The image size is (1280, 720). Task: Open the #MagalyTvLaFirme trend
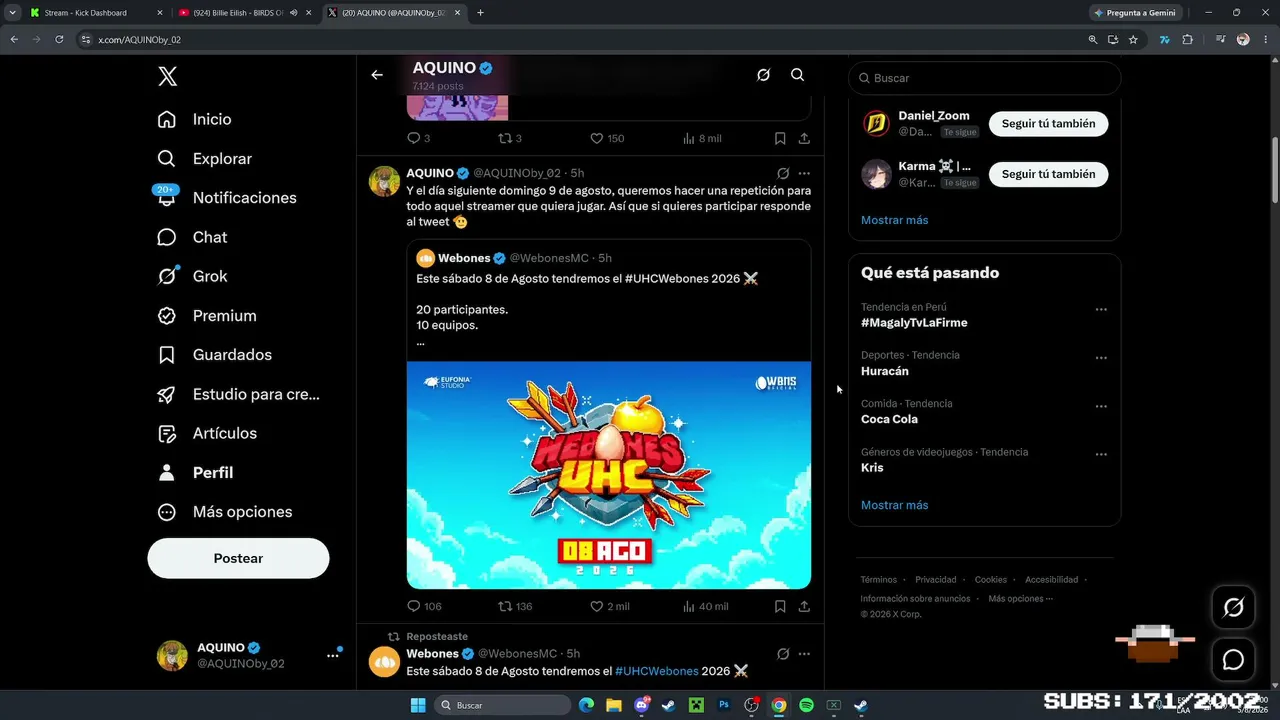click(x=914, y=323)
